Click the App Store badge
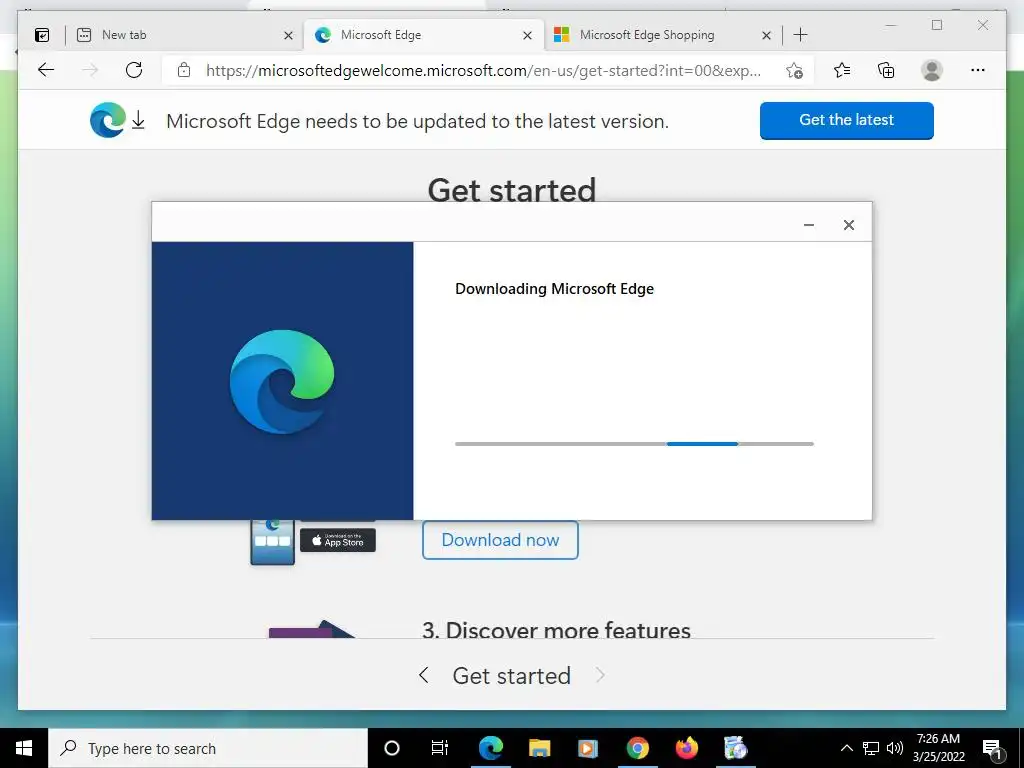 [x=338, y=540]
